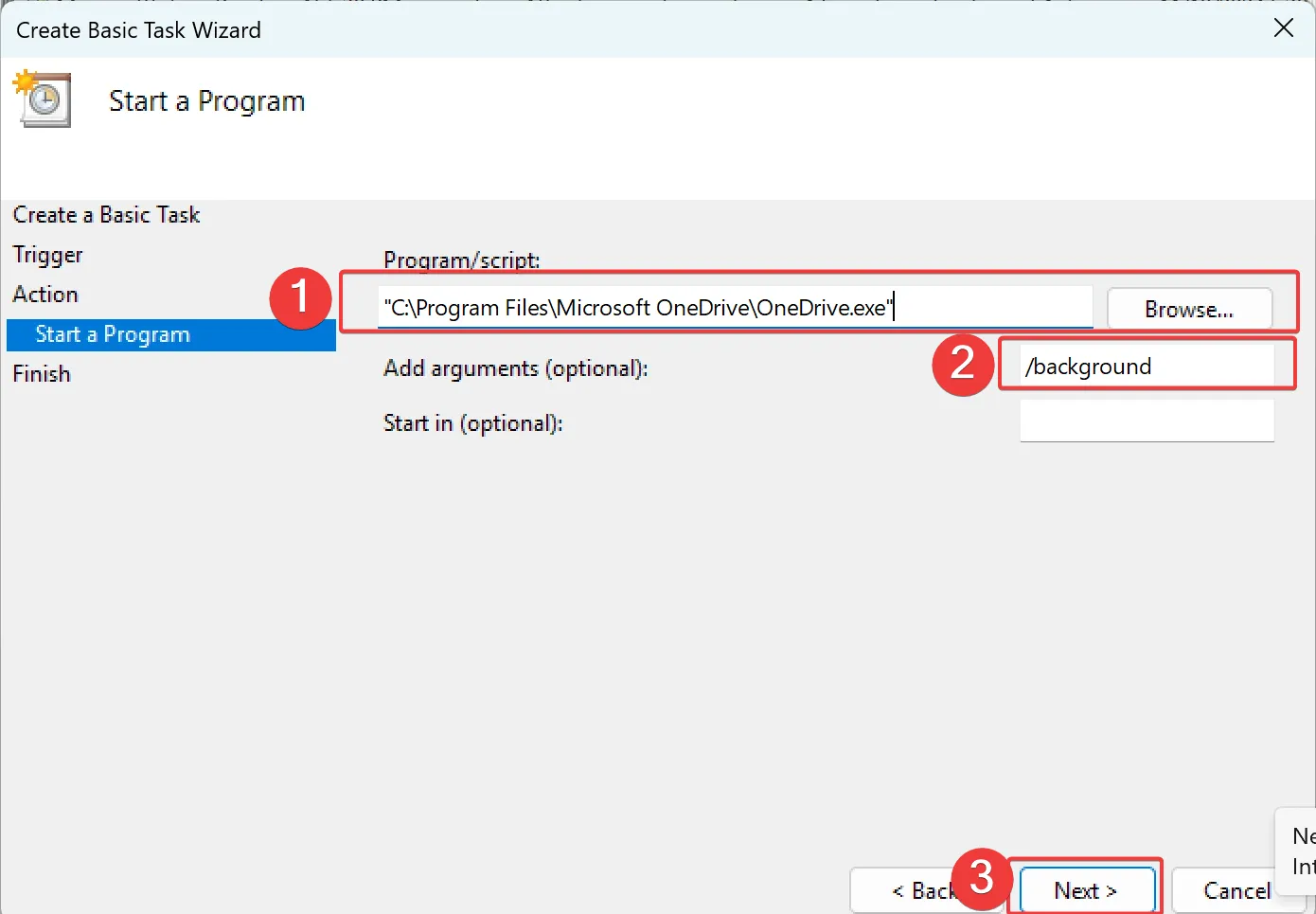This screenshot has width=1316, height=914.
Task: Select the highlighted Start a Program step
Action: tap(171, 334)
